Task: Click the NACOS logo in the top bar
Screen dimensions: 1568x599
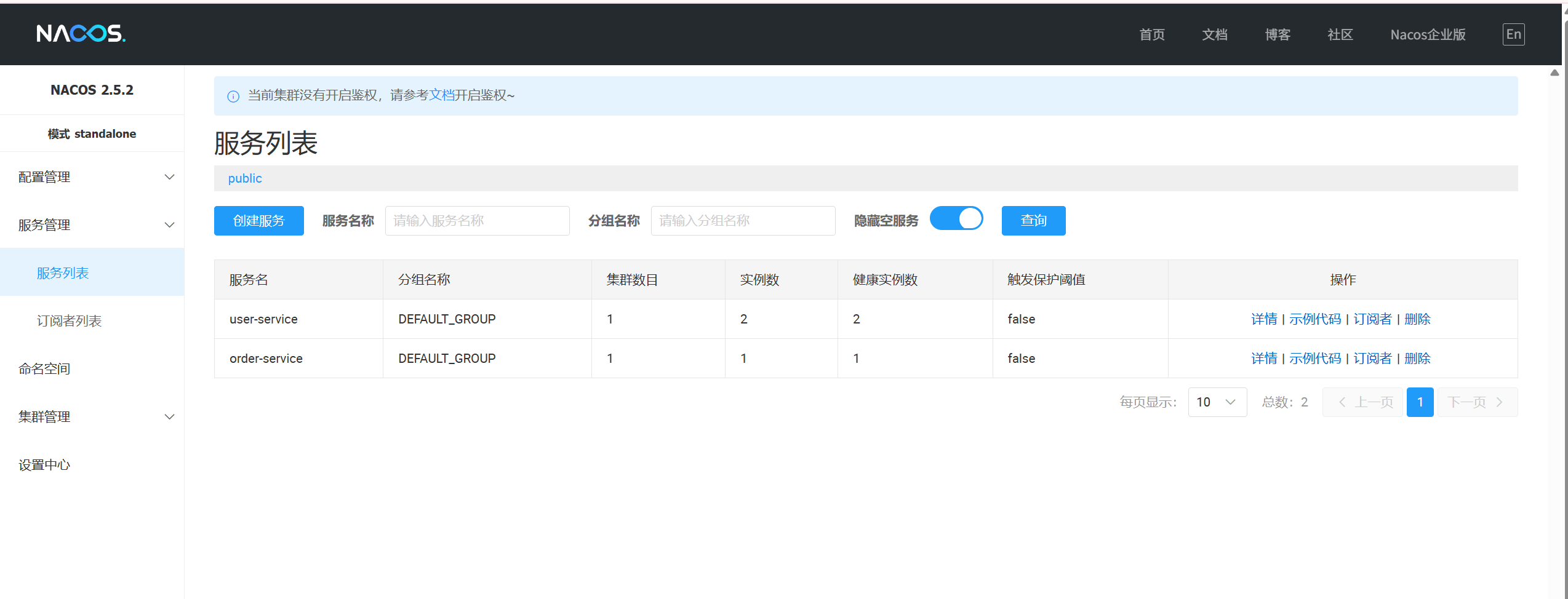Action: point(80,34)
